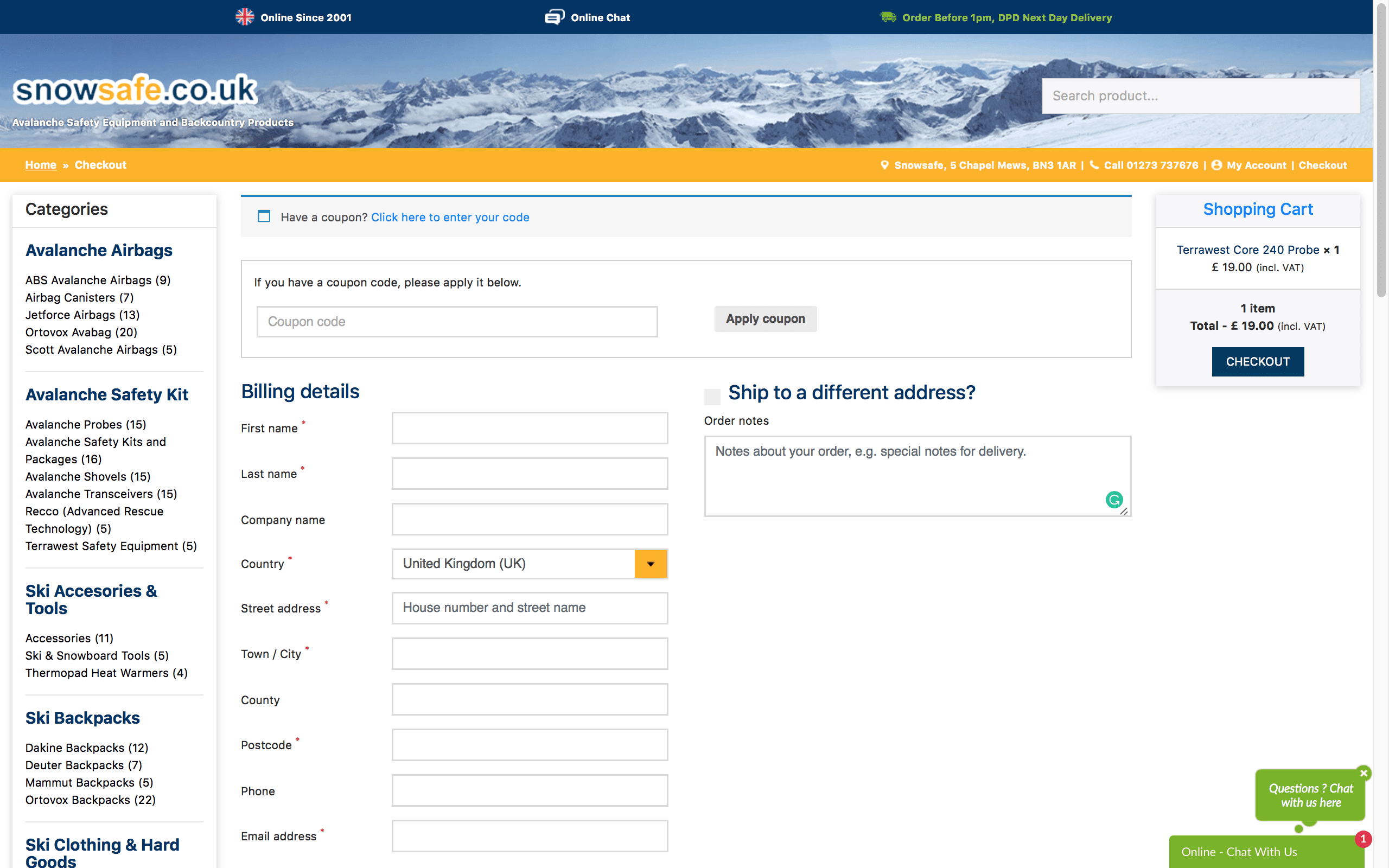
Task: Focus the Last name field
Action: click(x=530, y=474)
